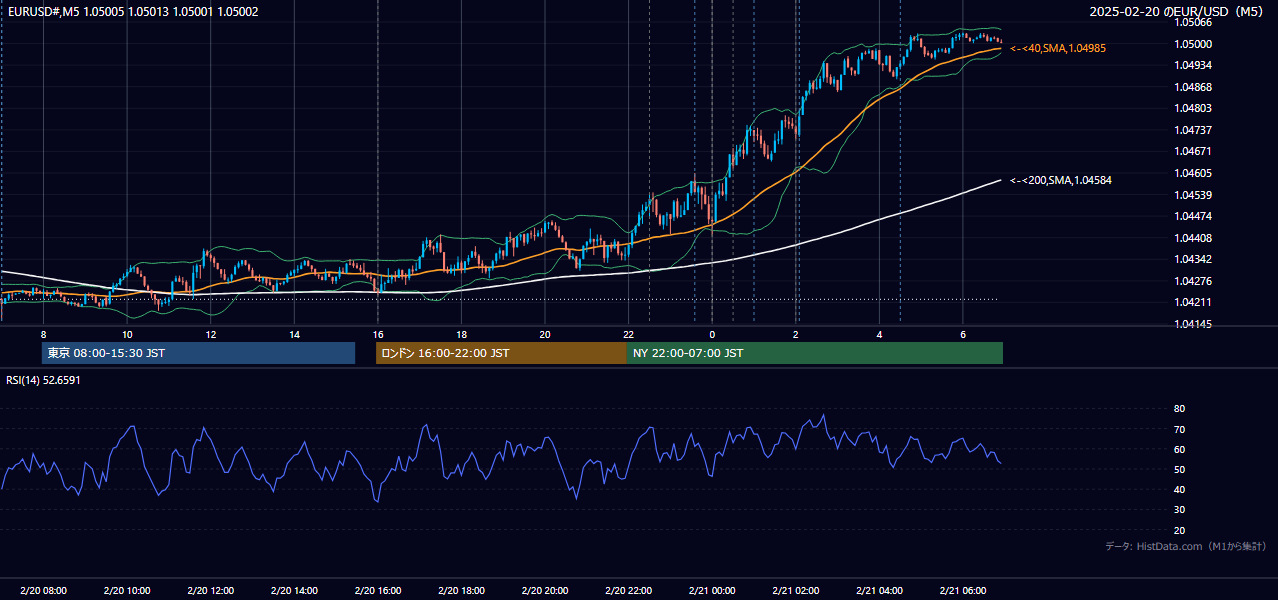Click the RSI(14) 52.6591 indicator label
This screenshot has height=600, width=1278.
43,380
